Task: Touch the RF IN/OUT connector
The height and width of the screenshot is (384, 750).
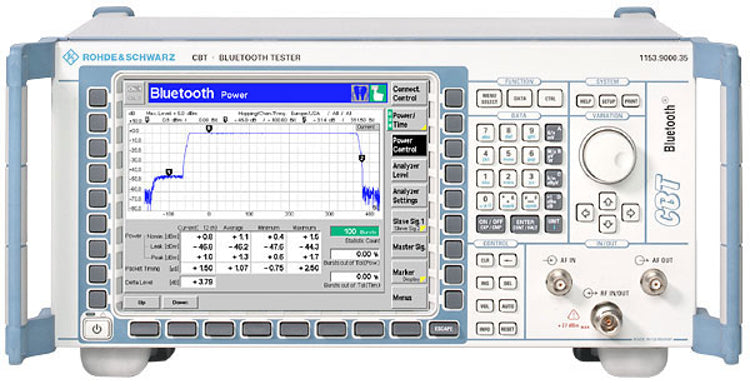Action: point(607,319)
